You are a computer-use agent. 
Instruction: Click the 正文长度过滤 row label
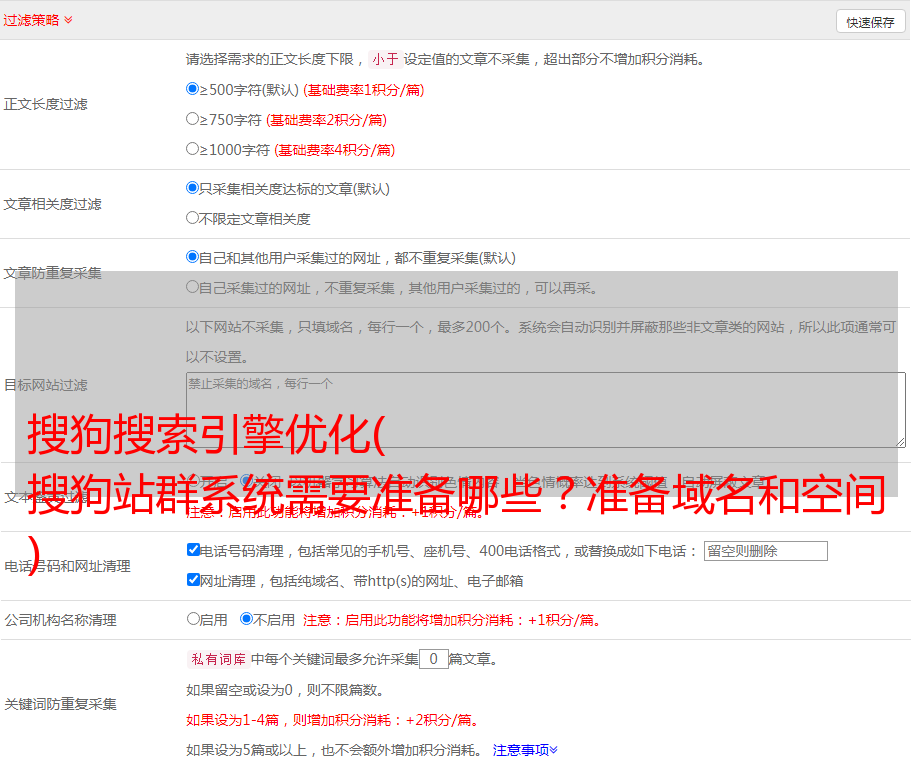click(x=45, y=104)
